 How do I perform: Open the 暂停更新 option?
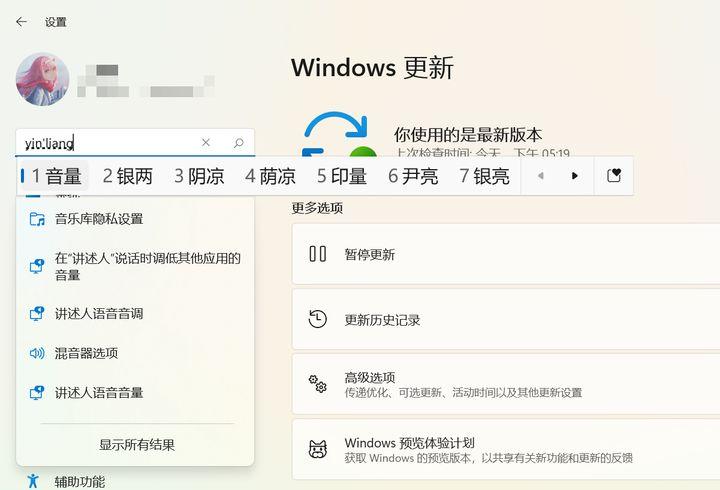[x=506, y=254]
